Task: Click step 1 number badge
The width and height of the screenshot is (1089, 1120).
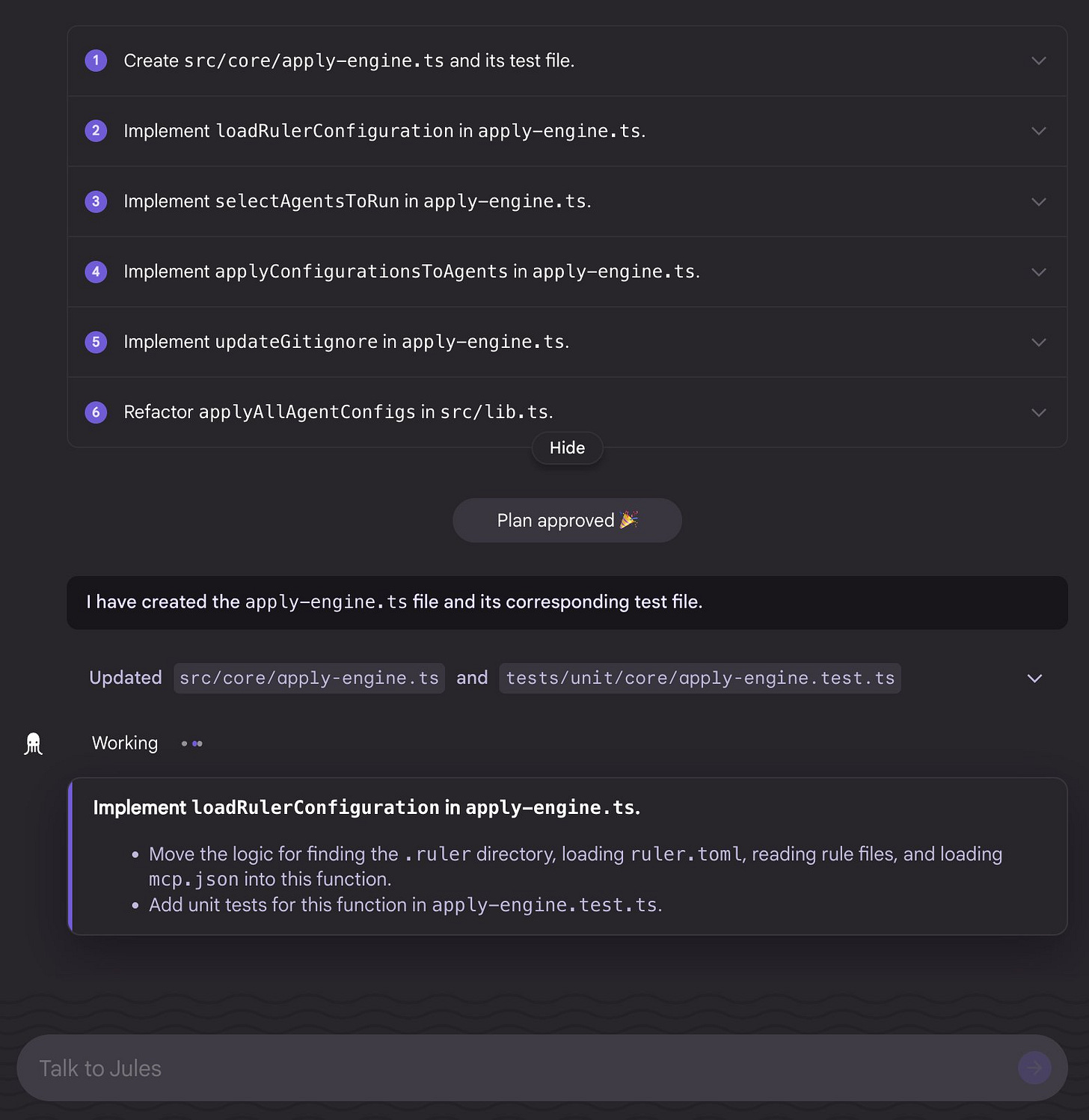Action: click(96, 61)
